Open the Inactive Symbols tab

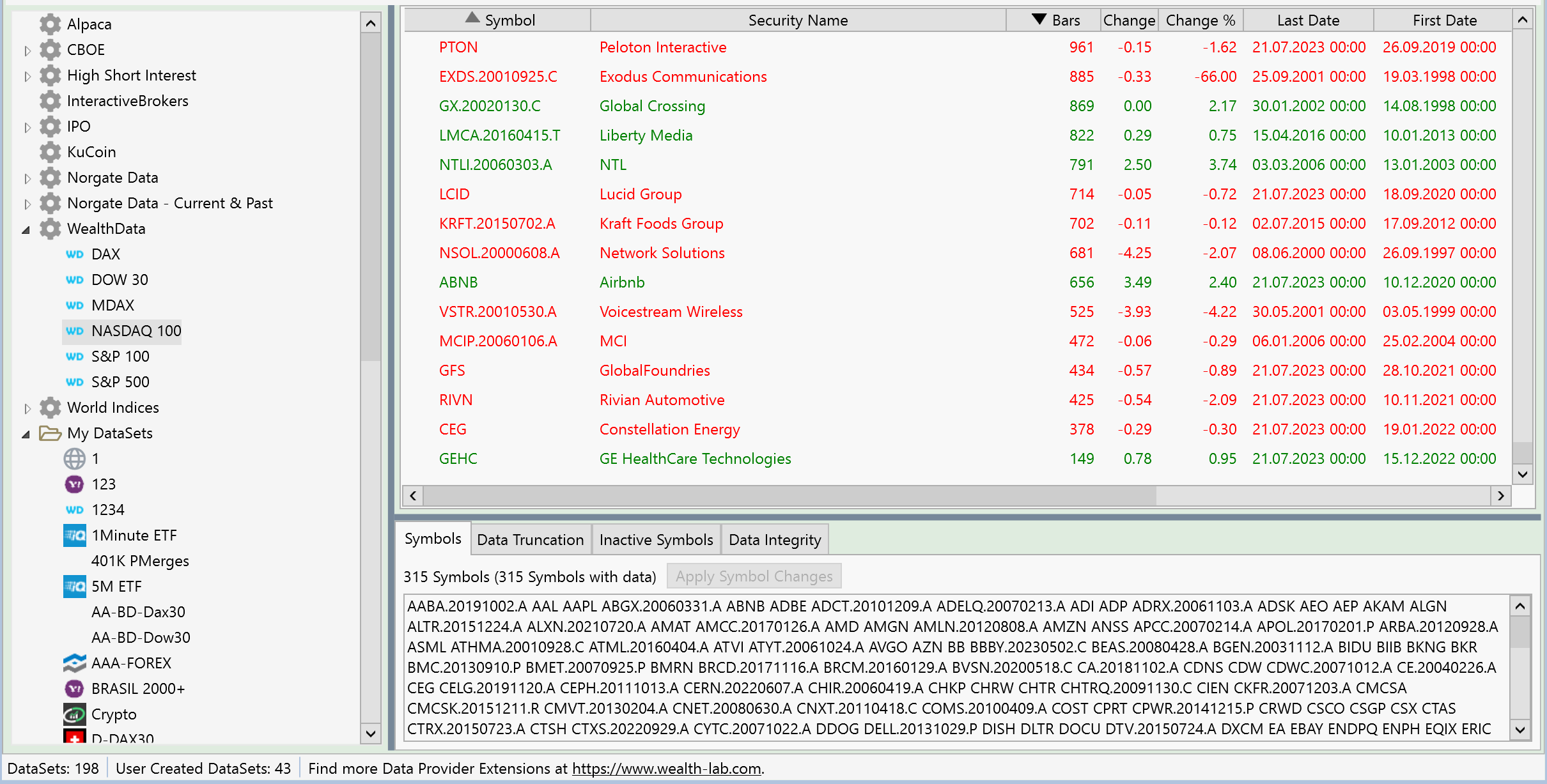click(656, 540)
